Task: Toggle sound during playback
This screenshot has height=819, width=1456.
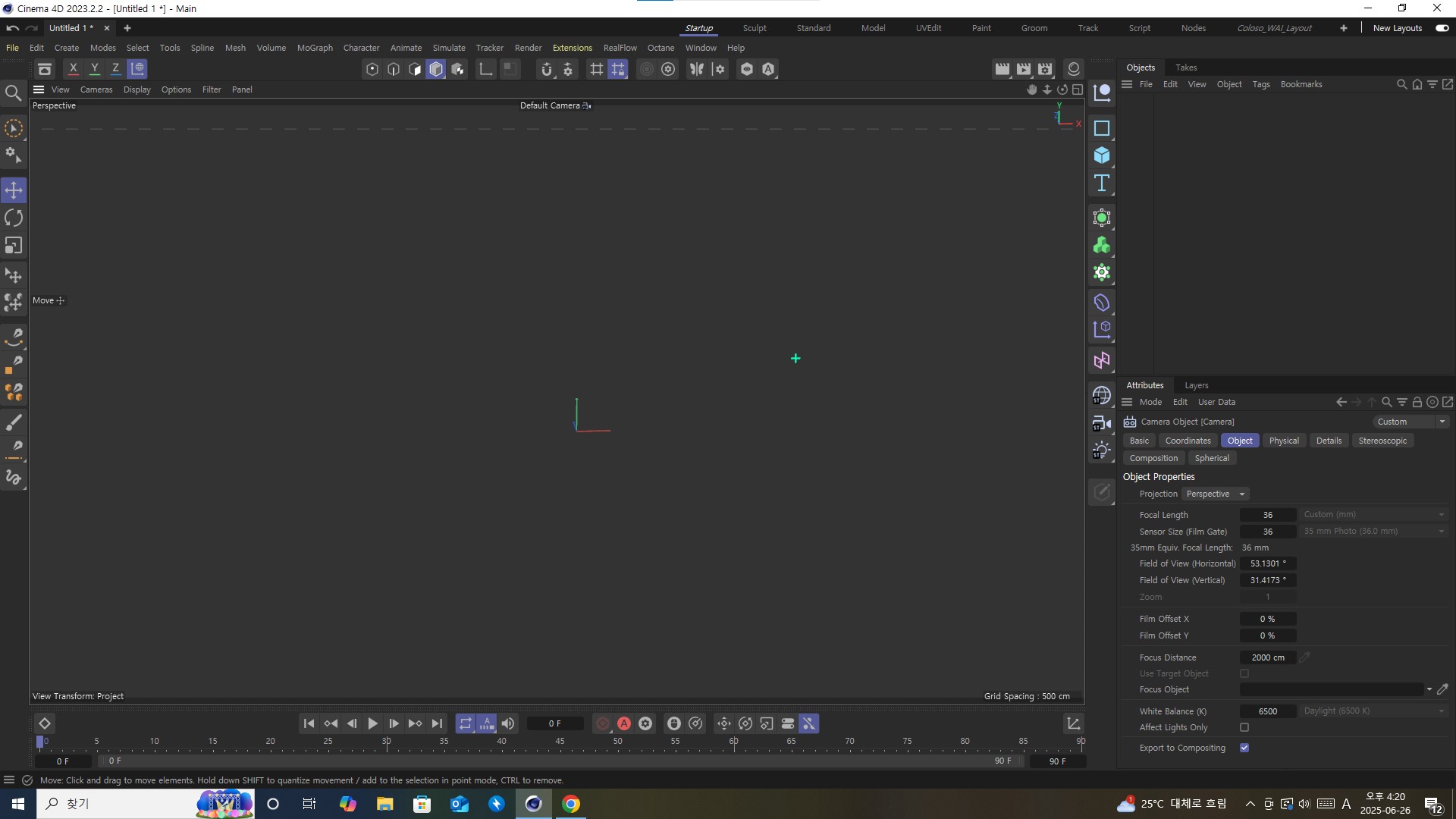Action: (x=508, y=724)
